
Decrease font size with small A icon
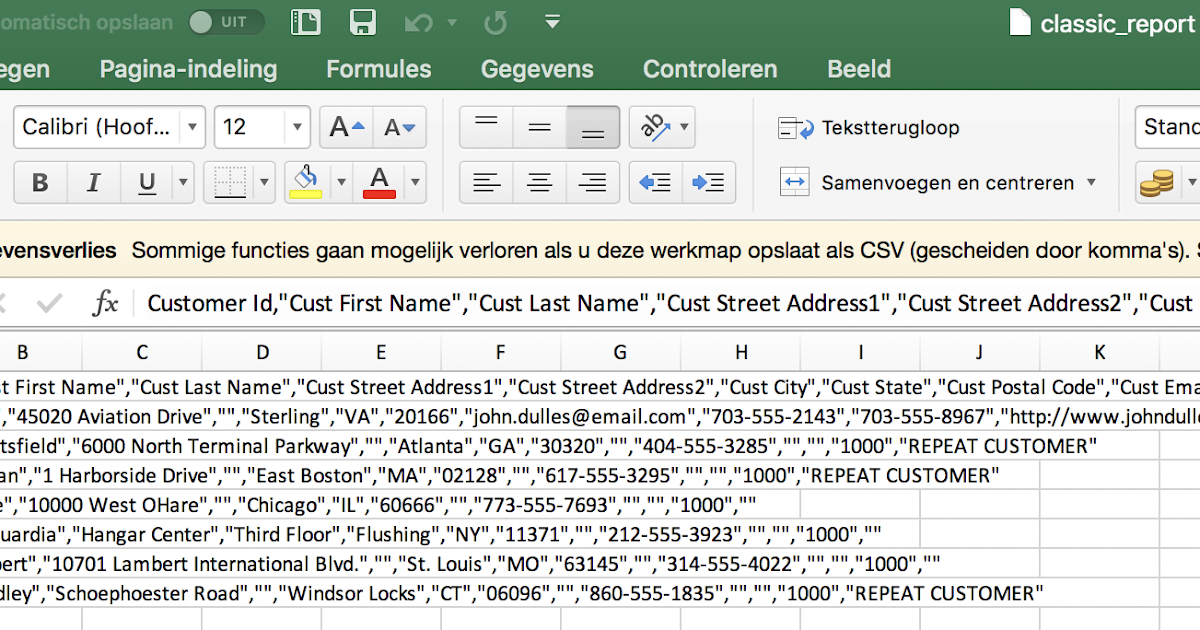point(399,127)
